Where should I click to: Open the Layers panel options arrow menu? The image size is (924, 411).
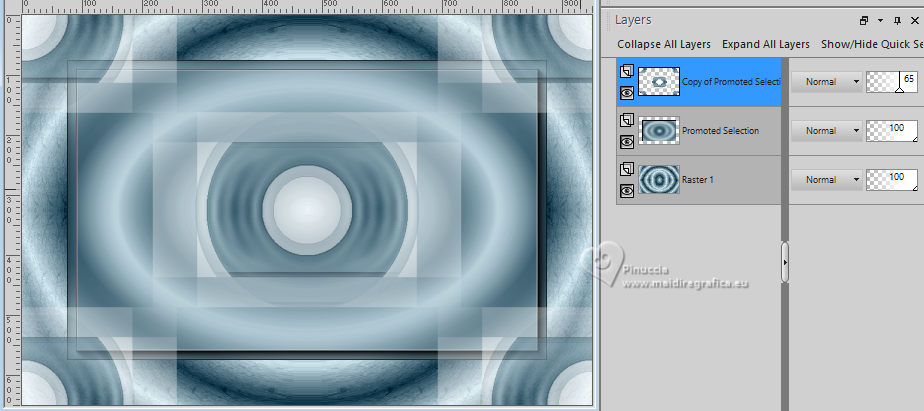(880, 21)
